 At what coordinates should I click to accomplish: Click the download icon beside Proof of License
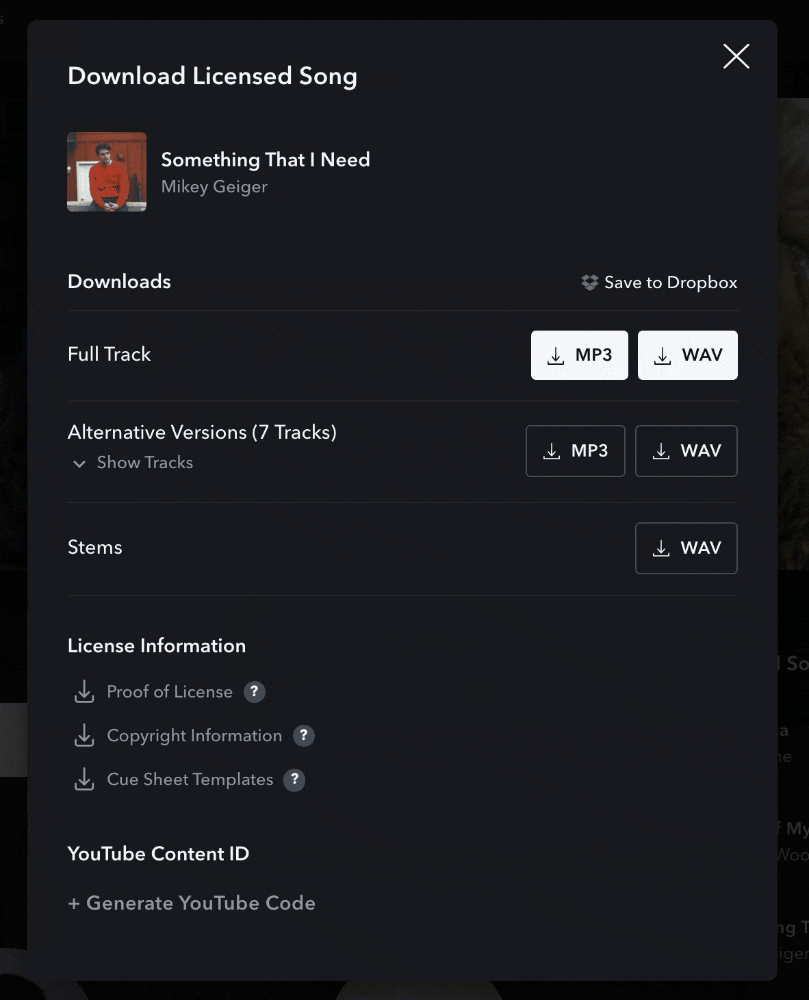click(x=84, y=691)
